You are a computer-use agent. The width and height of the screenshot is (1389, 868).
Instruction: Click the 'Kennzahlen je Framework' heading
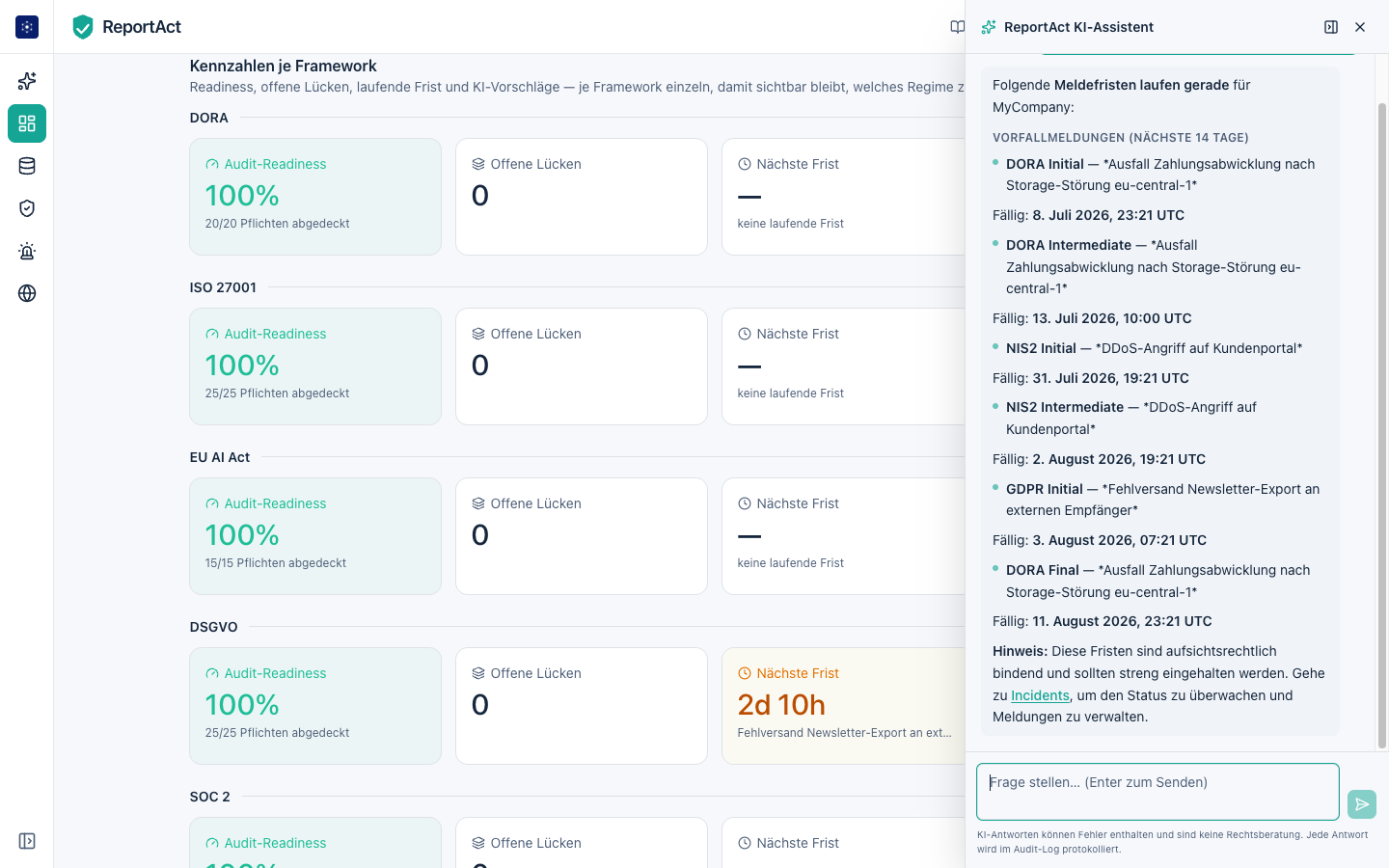click(283, 66)
